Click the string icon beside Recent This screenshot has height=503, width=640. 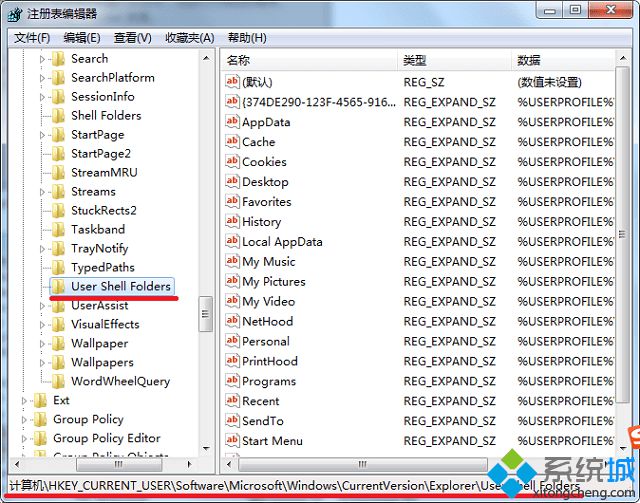point(232,401)
